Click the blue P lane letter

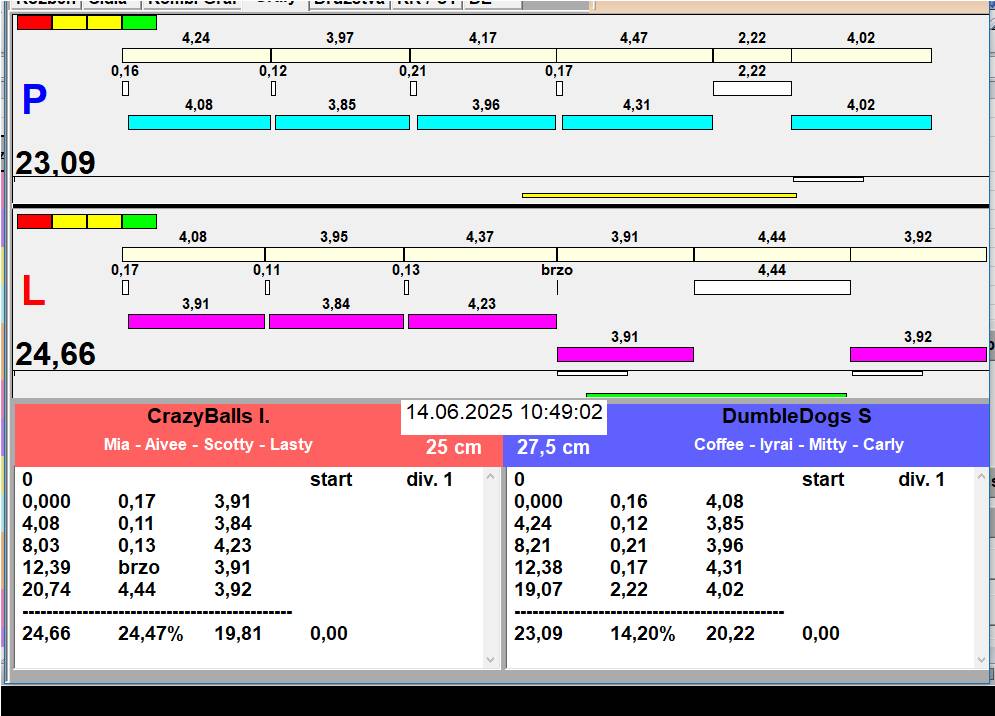(34, 100)
